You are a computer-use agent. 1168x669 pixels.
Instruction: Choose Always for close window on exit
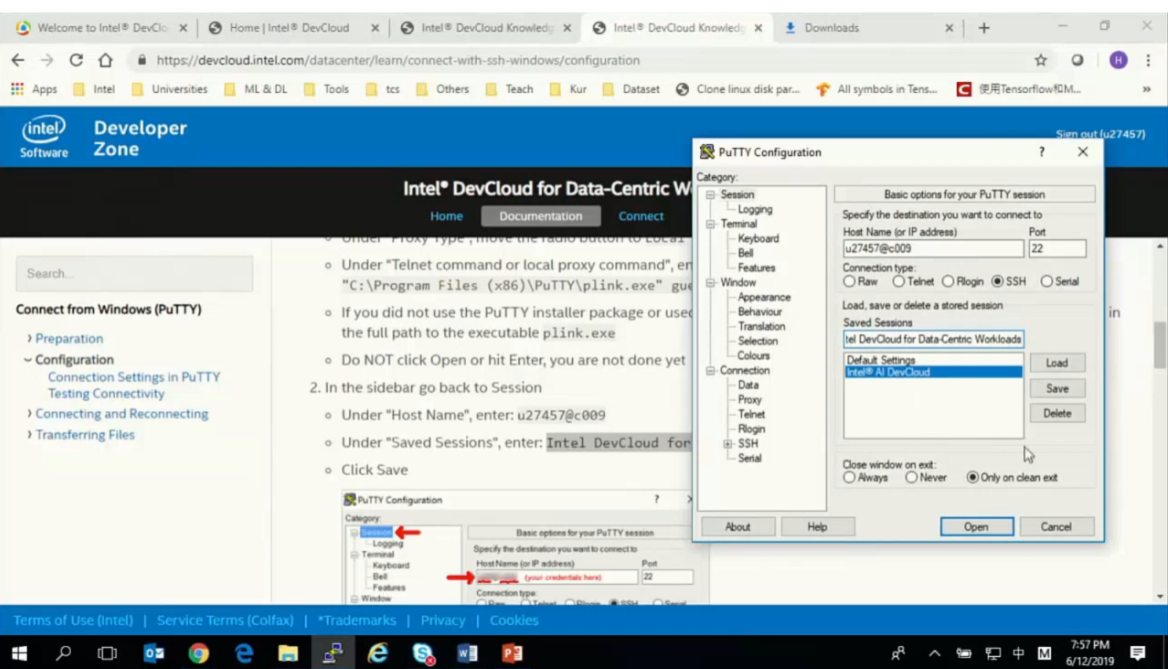click(849, 478)
